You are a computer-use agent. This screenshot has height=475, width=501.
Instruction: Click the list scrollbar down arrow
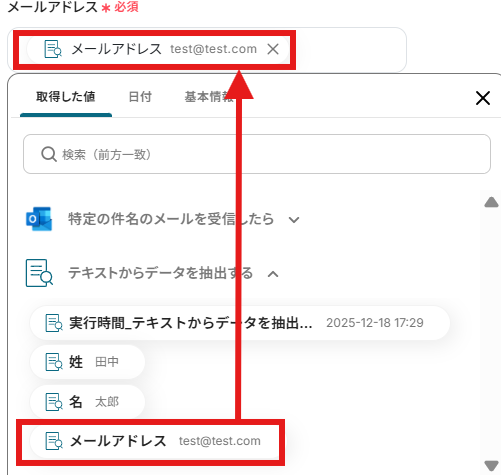[491, 465]
